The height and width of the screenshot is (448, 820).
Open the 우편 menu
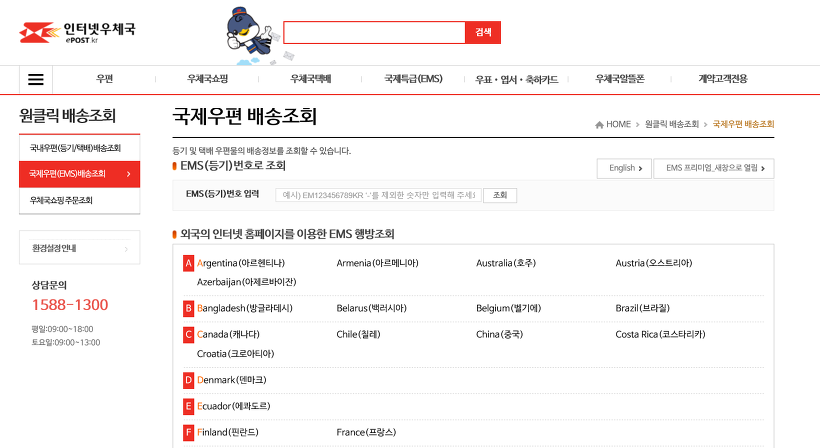[105, 79]
